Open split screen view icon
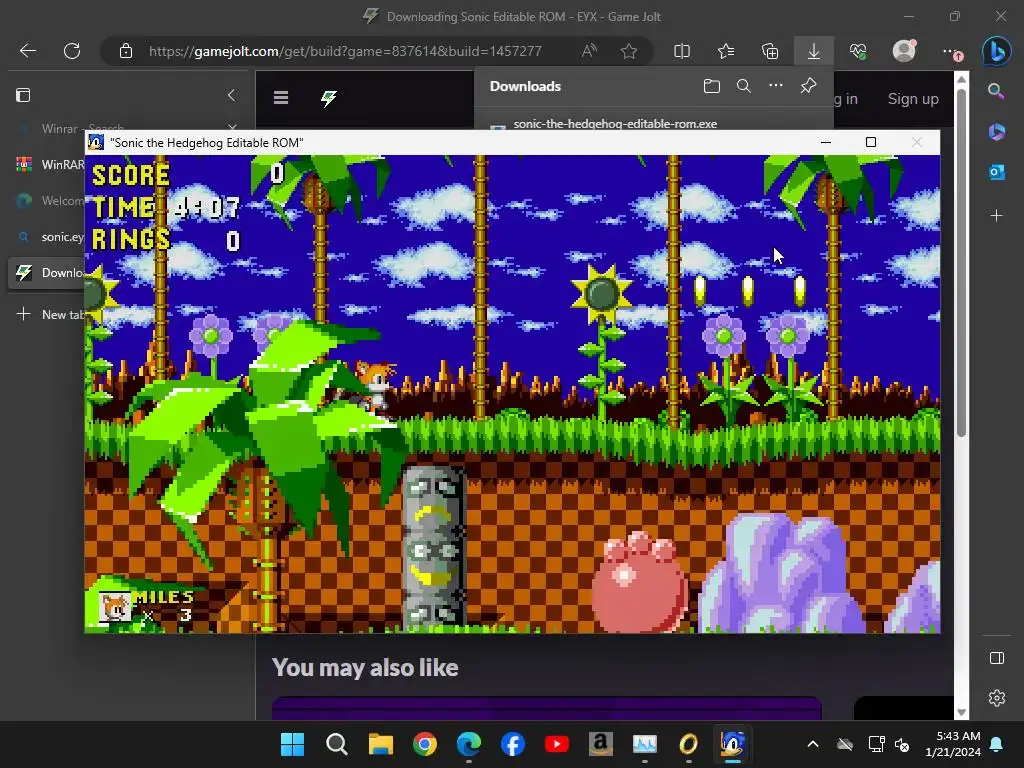 tap(682, 51)
